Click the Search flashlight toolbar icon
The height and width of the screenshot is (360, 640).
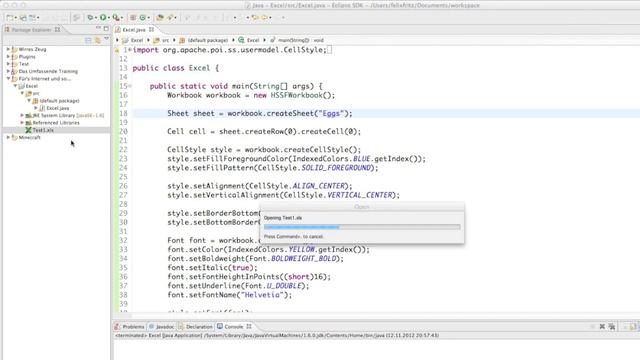[171, 18]
